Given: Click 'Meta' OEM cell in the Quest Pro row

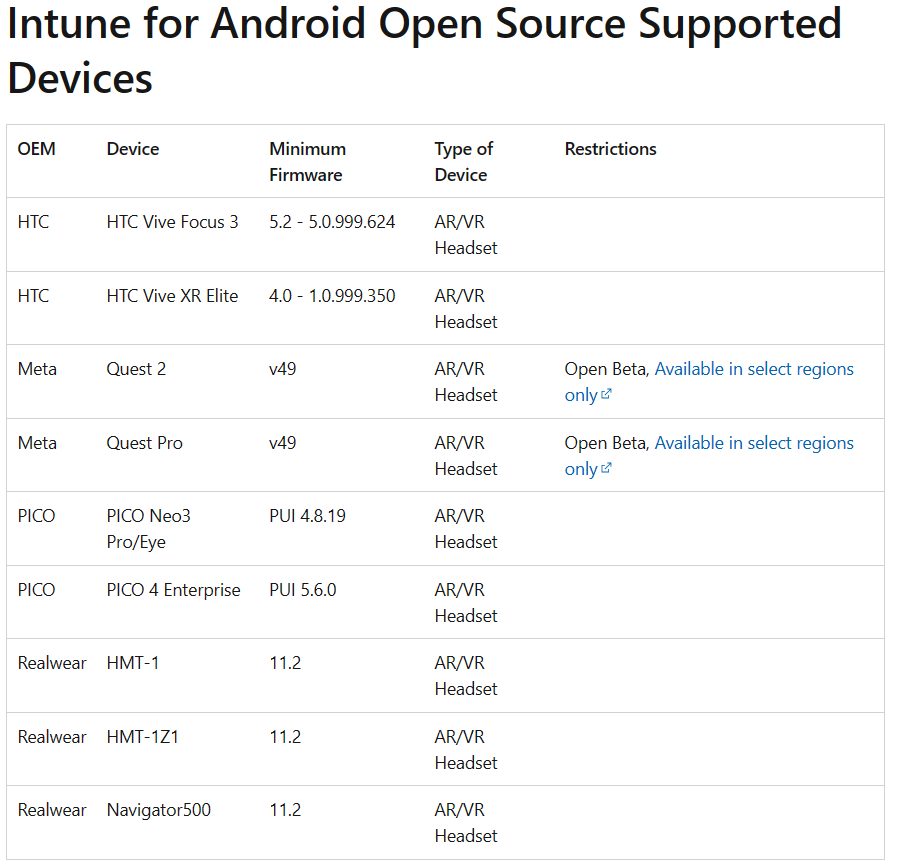Looking at the screenshot, I should point(37,443).
